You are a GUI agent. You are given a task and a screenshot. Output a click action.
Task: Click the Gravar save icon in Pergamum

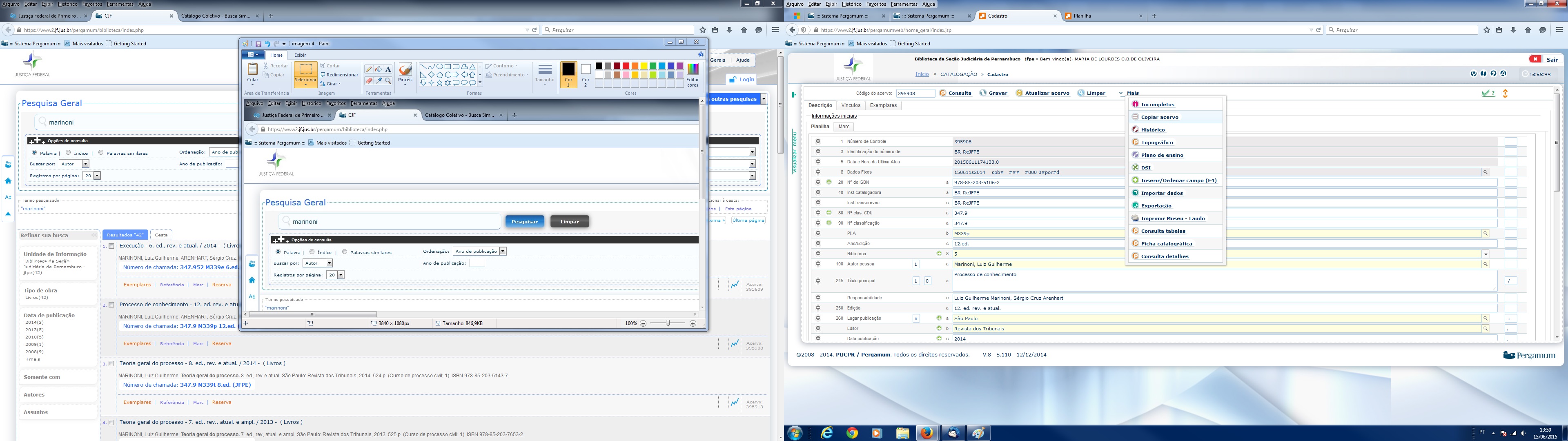[x=982, y=93]
